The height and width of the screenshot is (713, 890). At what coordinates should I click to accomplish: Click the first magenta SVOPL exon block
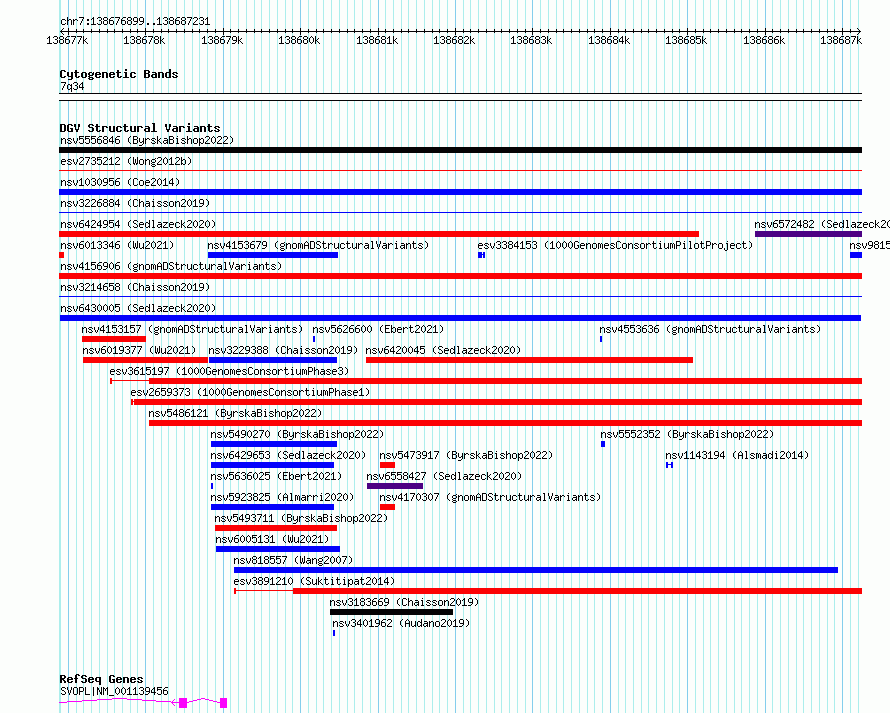pos(183,703)
